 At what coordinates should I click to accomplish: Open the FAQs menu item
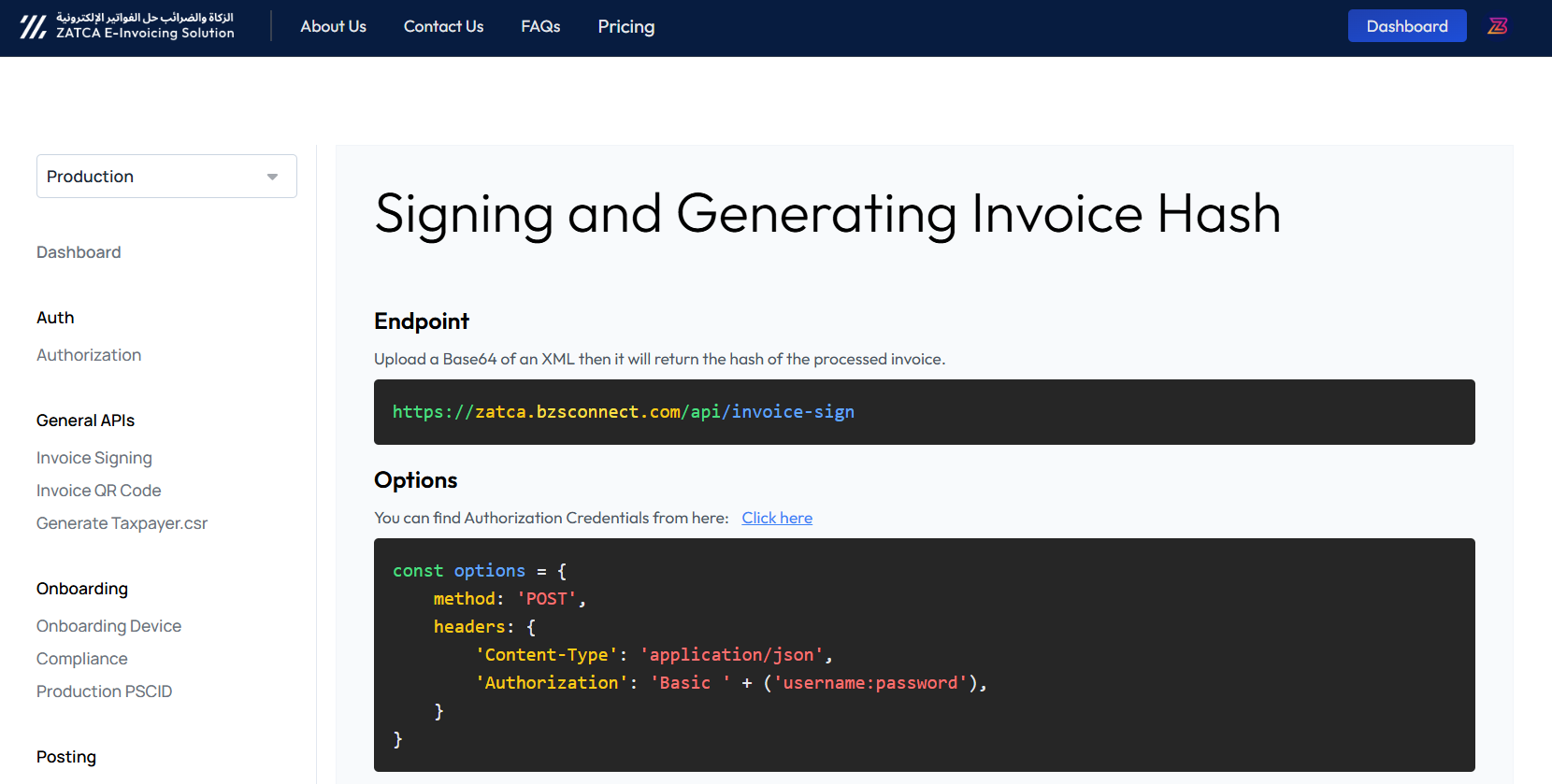(540, 26)
